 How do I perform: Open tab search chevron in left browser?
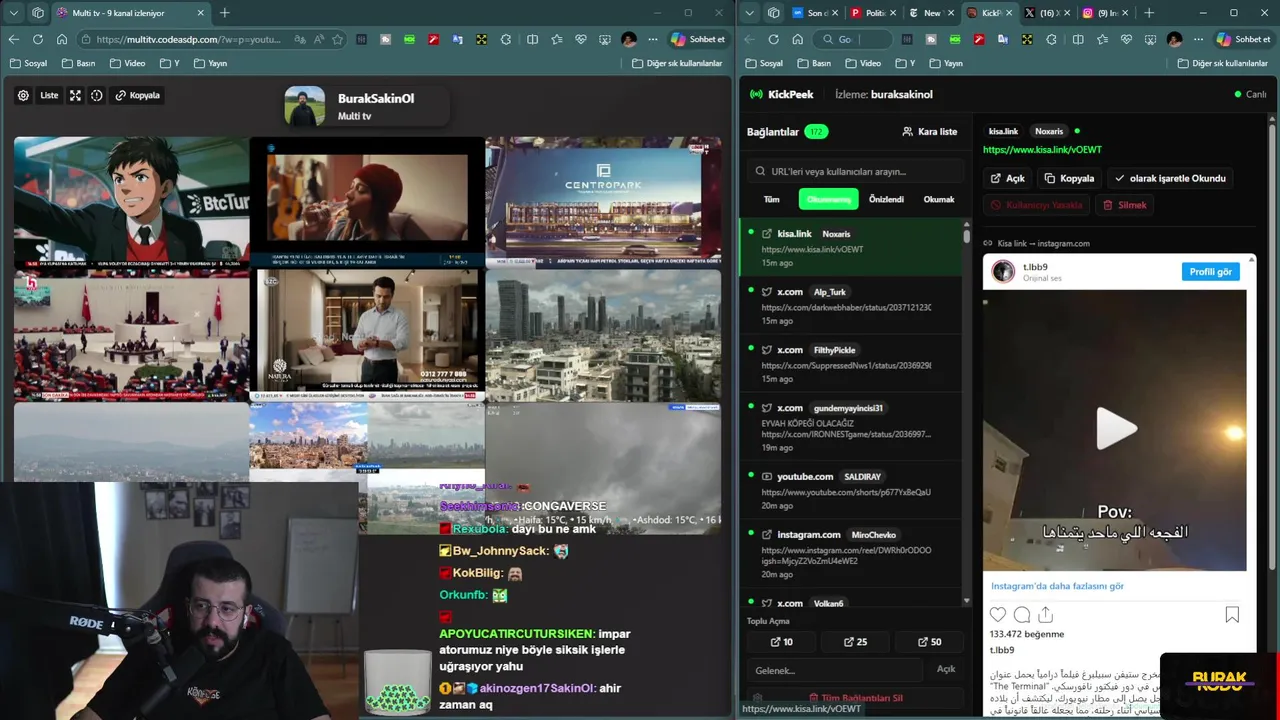point(14,13)
